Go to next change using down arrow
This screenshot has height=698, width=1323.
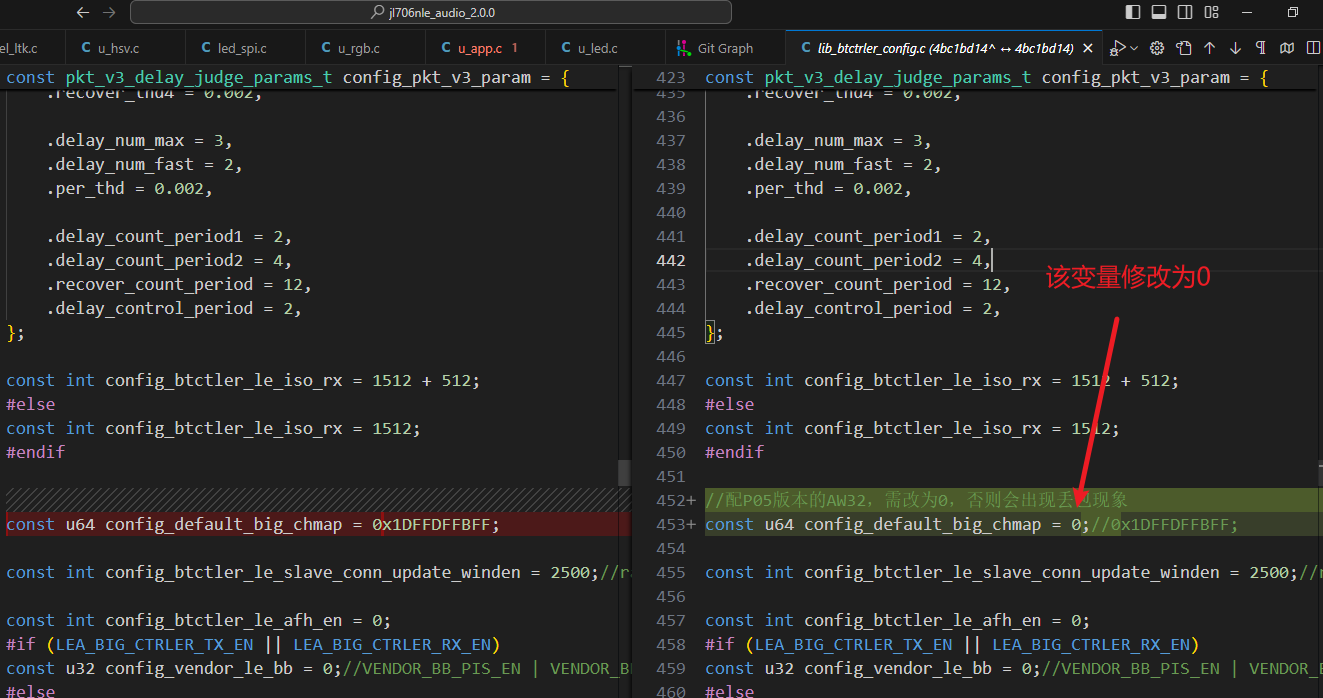pos(1236,48)
